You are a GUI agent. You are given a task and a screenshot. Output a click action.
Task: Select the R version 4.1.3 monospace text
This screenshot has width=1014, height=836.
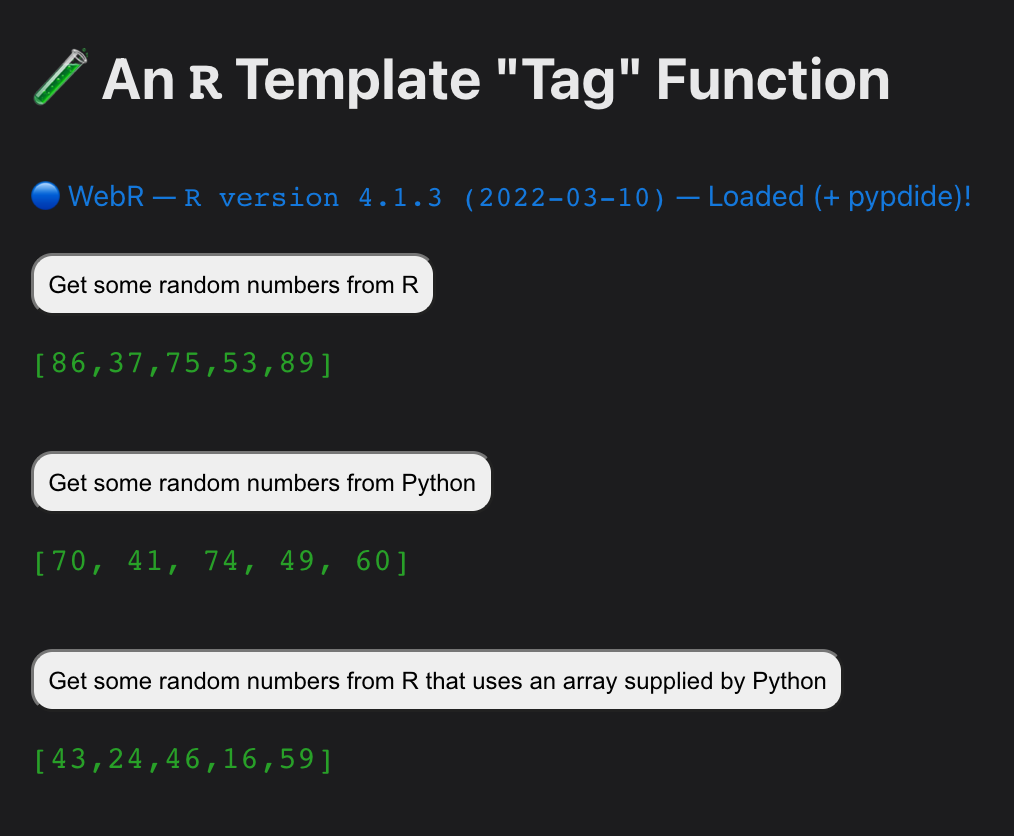[x=313, y=198]
